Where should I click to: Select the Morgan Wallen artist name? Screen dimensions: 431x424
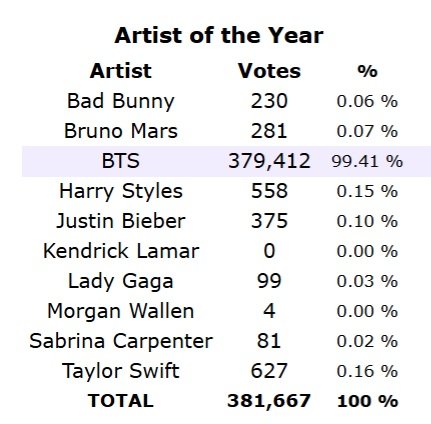[x=121, y=311]
